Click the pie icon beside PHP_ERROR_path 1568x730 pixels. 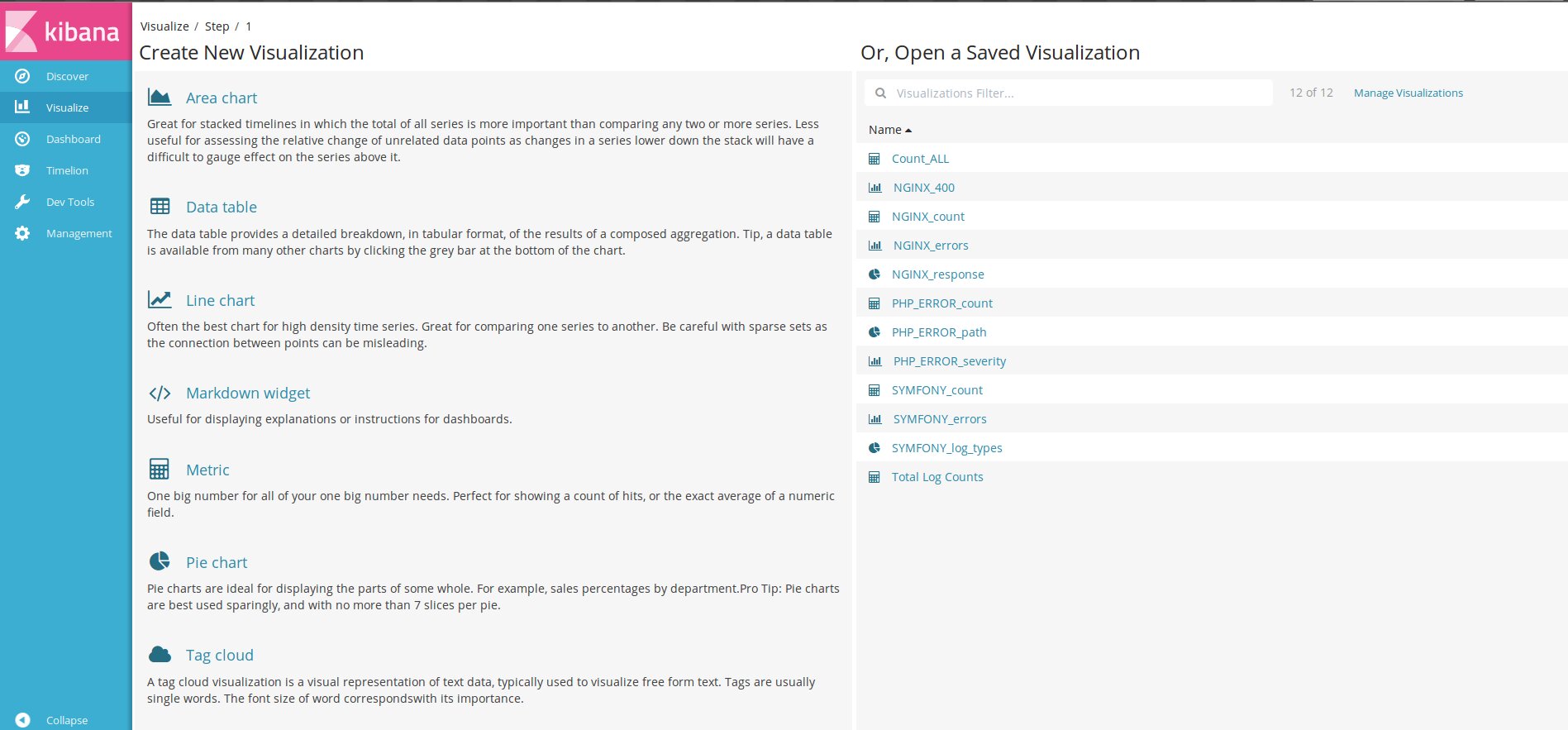point(874,332)
